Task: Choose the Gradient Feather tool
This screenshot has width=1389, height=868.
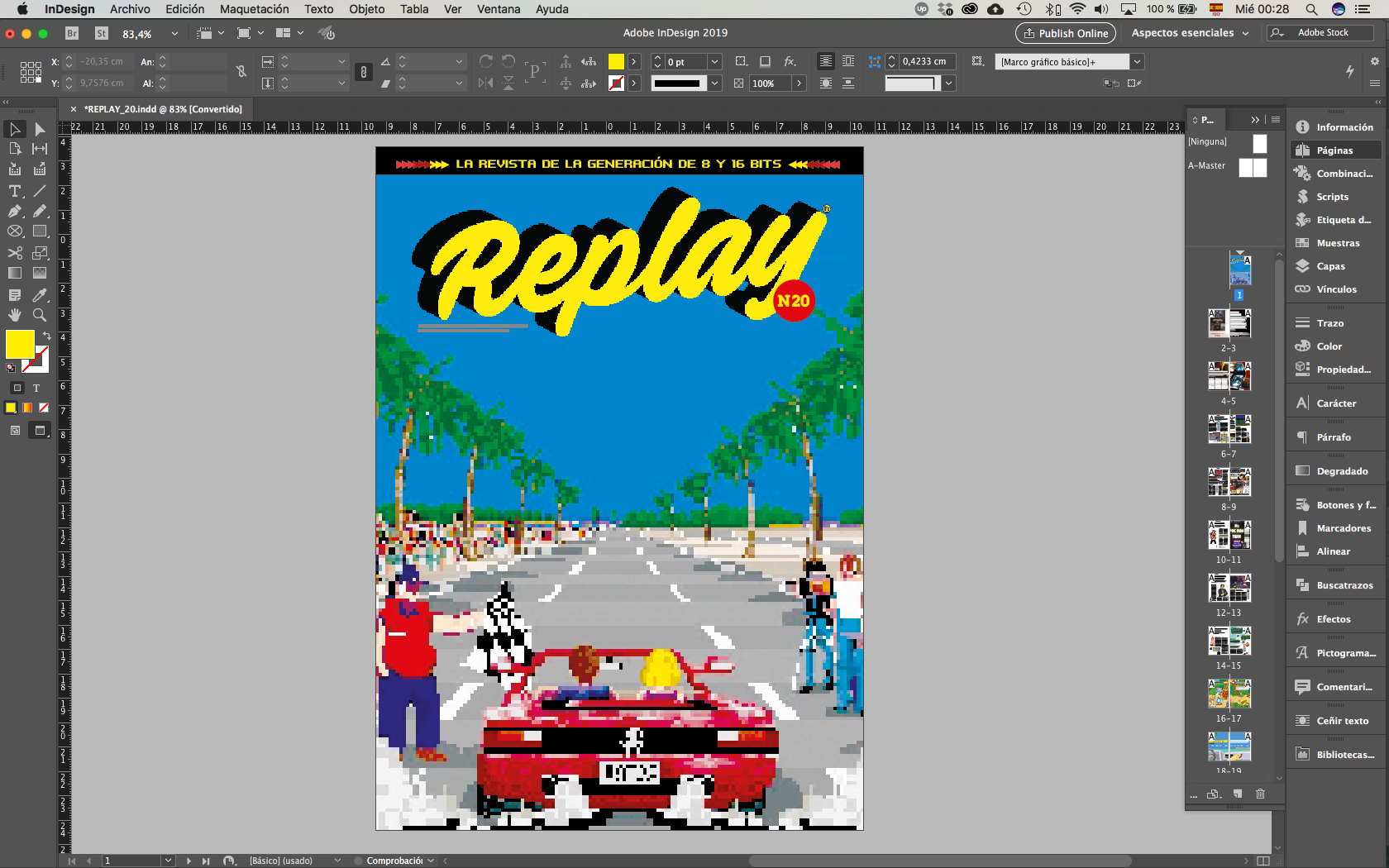Action: click(x=40, y=273)
